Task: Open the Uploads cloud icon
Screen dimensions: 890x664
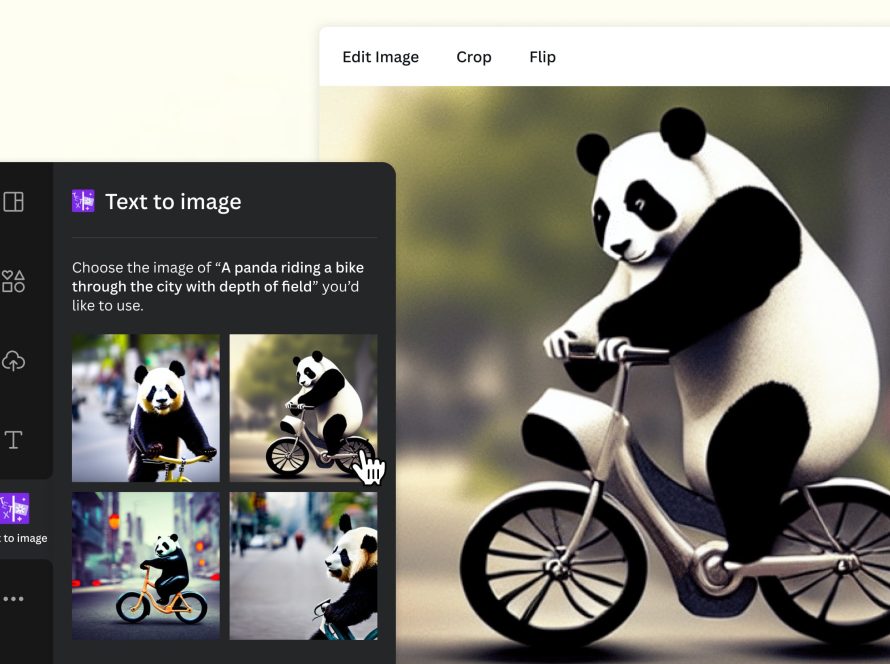Action: [13, 361]
